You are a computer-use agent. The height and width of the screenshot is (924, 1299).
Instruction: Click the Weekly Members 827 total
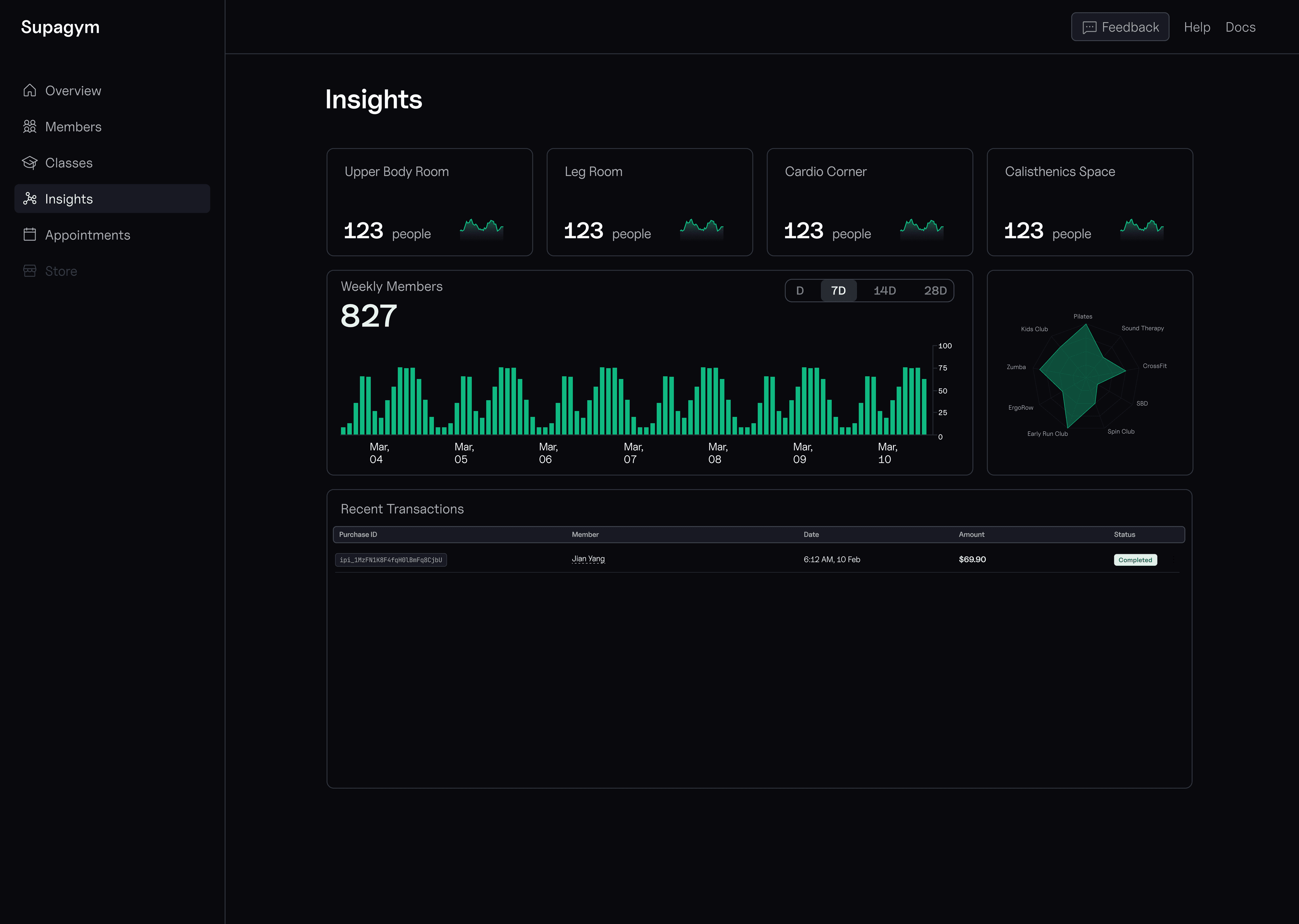click(368, 316)
